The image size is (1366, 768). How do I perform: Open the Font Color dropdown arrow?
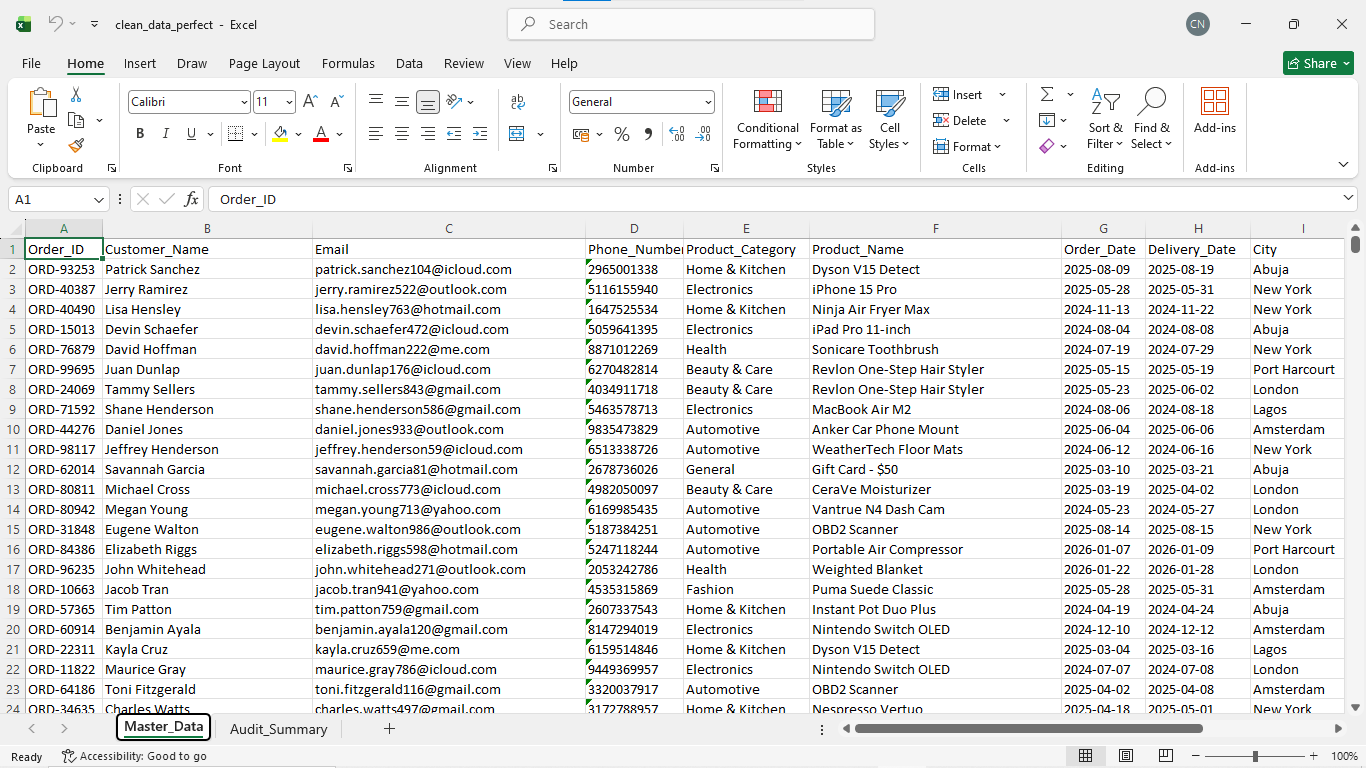pos(340,134)
